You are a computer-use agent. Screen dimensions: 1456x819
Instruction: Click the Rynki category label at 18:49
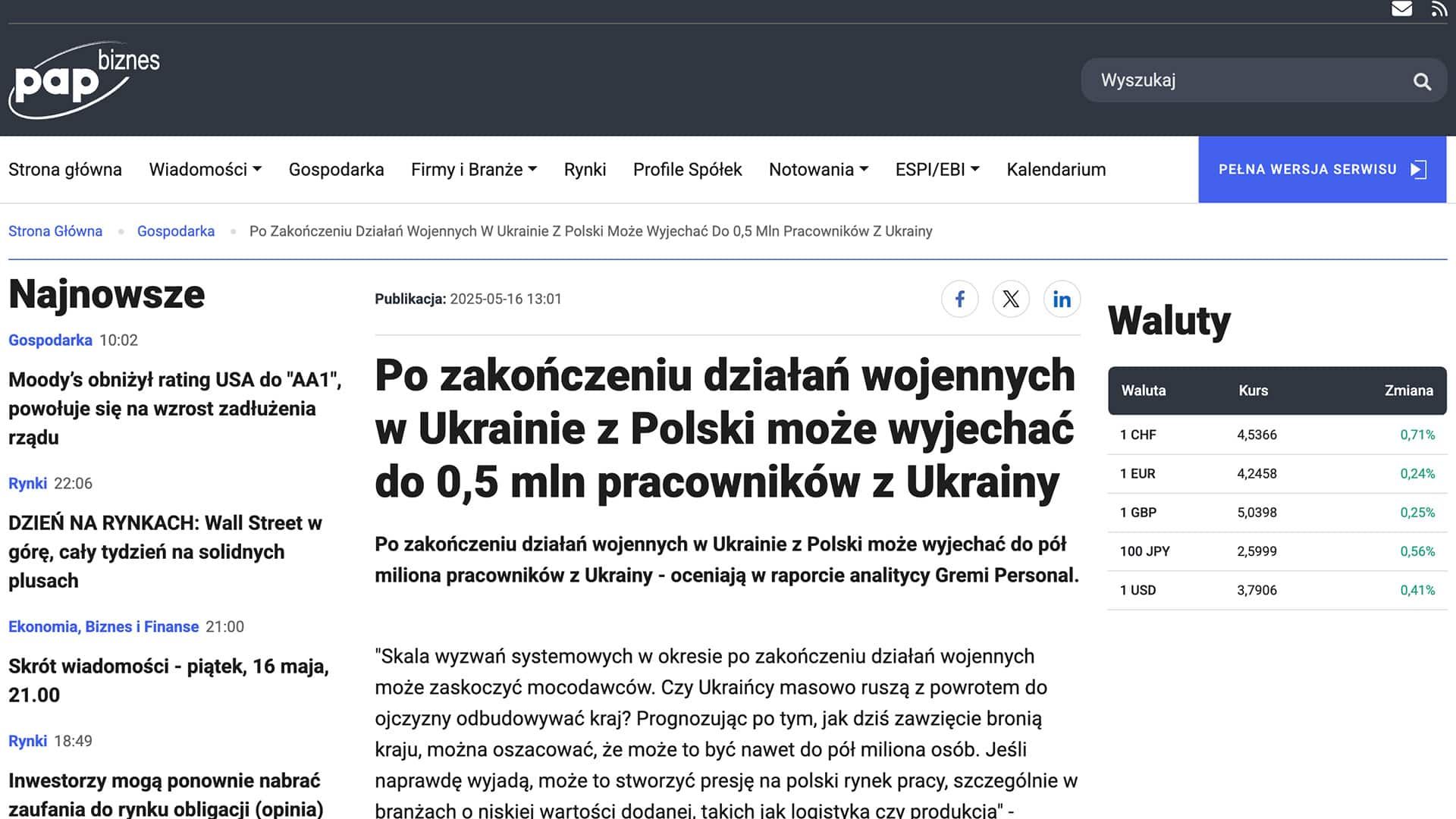[x=27, y=741]
